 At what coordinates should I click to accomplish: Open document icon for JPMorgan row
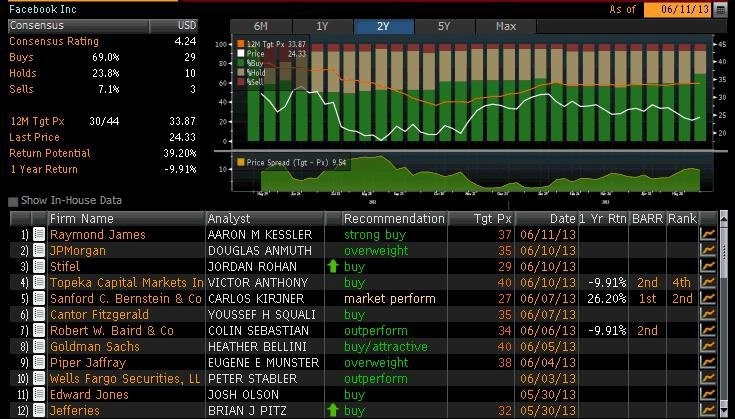(x=39, y=250)
